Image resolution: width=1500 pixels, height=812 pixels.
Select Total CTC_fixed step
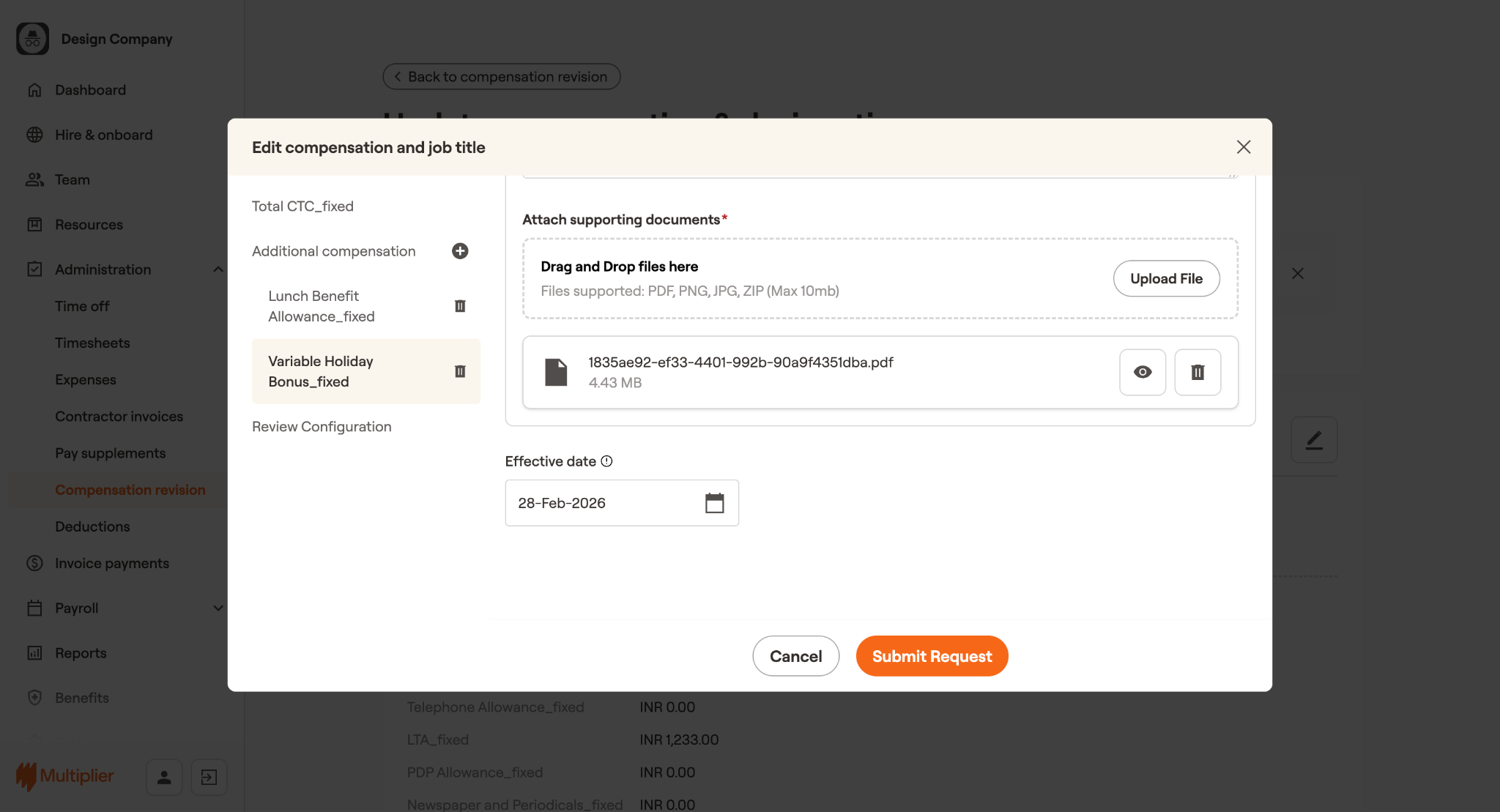click(x=302, y=206)
